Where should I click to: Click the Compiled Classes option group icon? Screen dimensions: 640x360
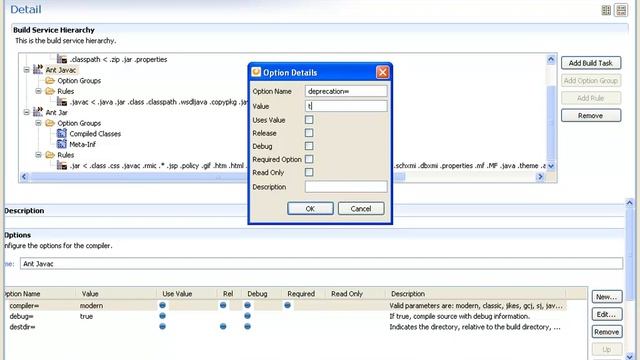click(62, 133)
